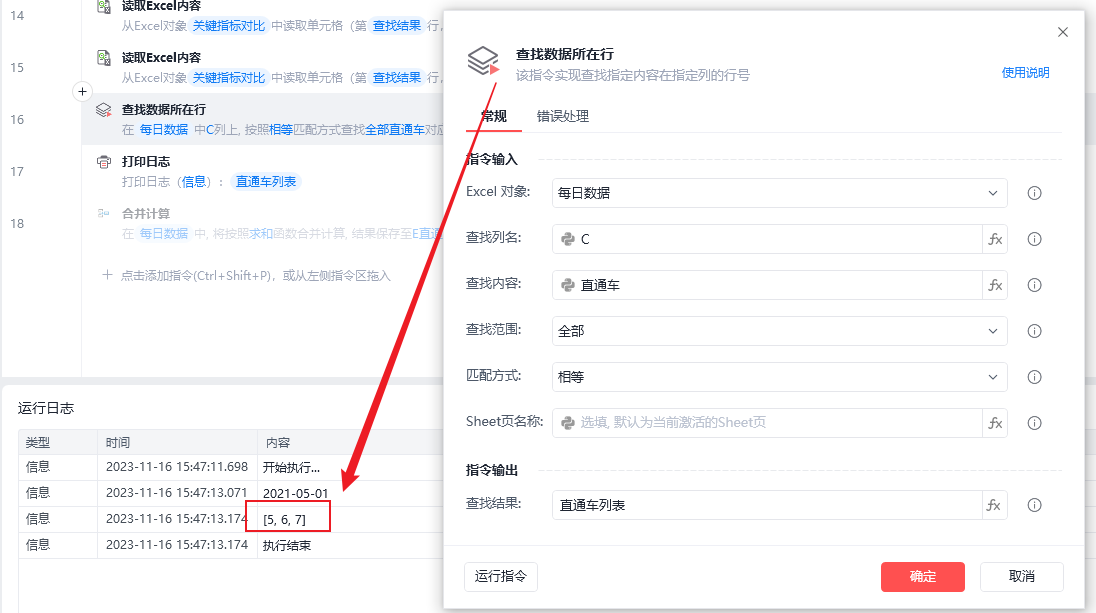Select the 常规 tab
Viewport: 1096px width, 613px height.
pos(493,116)
